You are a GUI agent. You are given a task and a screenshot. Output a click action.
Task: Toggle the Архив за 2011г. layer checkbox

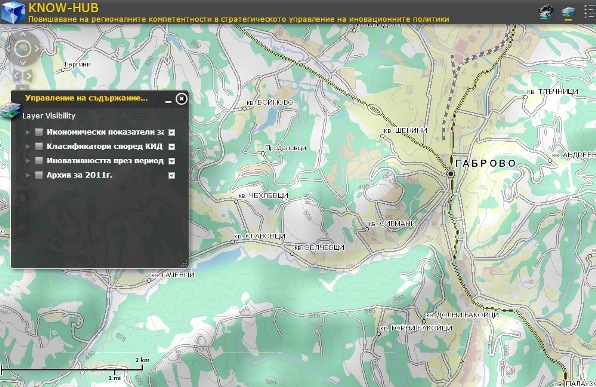39,175
